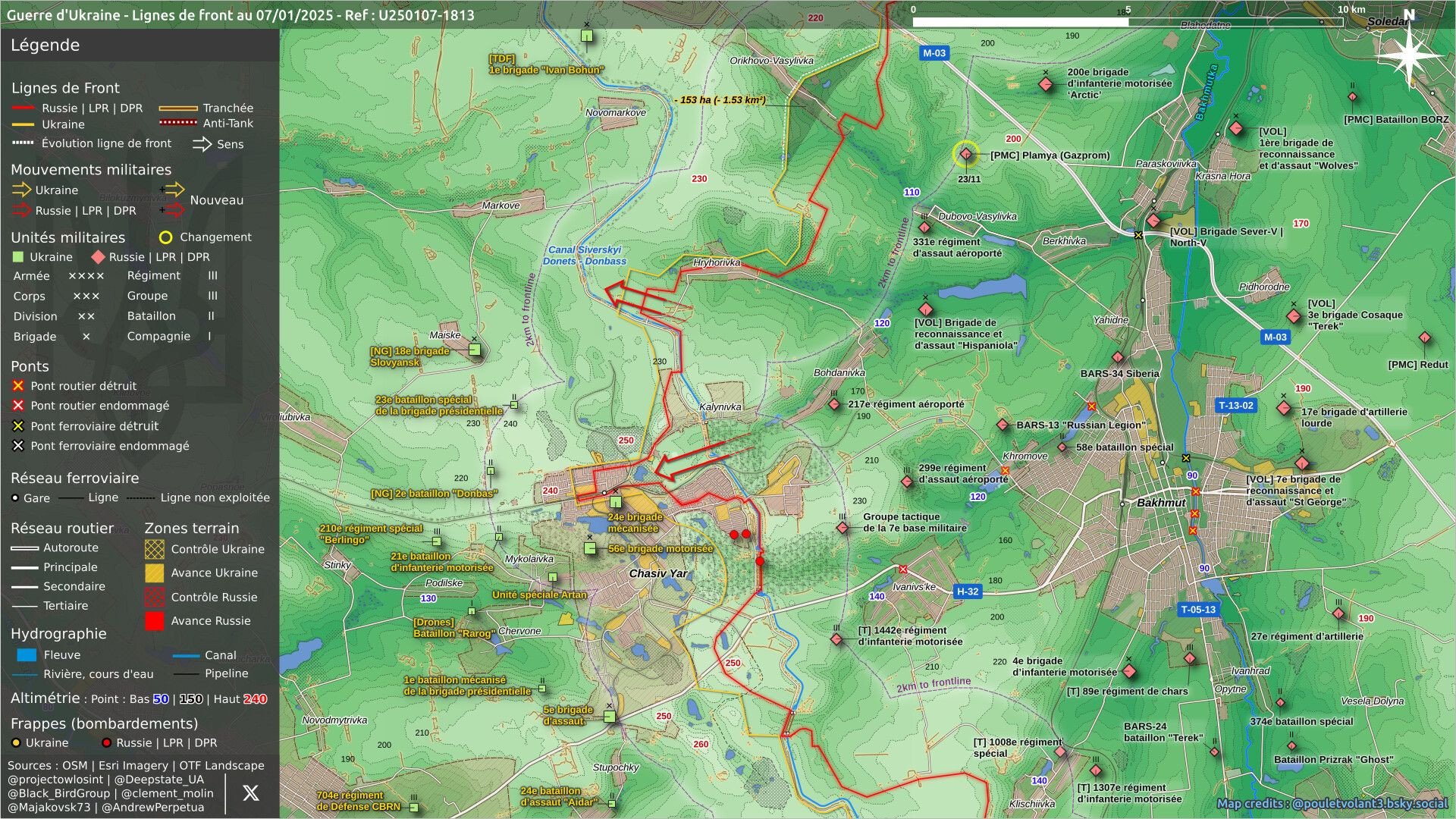Screen dimensions: 1456x819
Task: Click the Légende panel heading
Action: (45, 45)
